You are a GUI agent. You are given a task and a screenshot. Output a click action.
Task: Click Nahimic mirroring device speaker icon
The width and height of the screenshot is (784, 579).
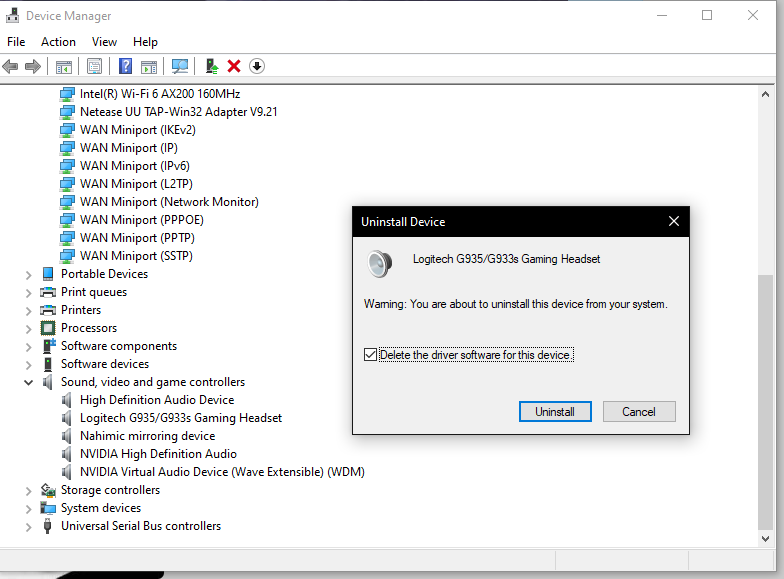[x=66, y=436]
